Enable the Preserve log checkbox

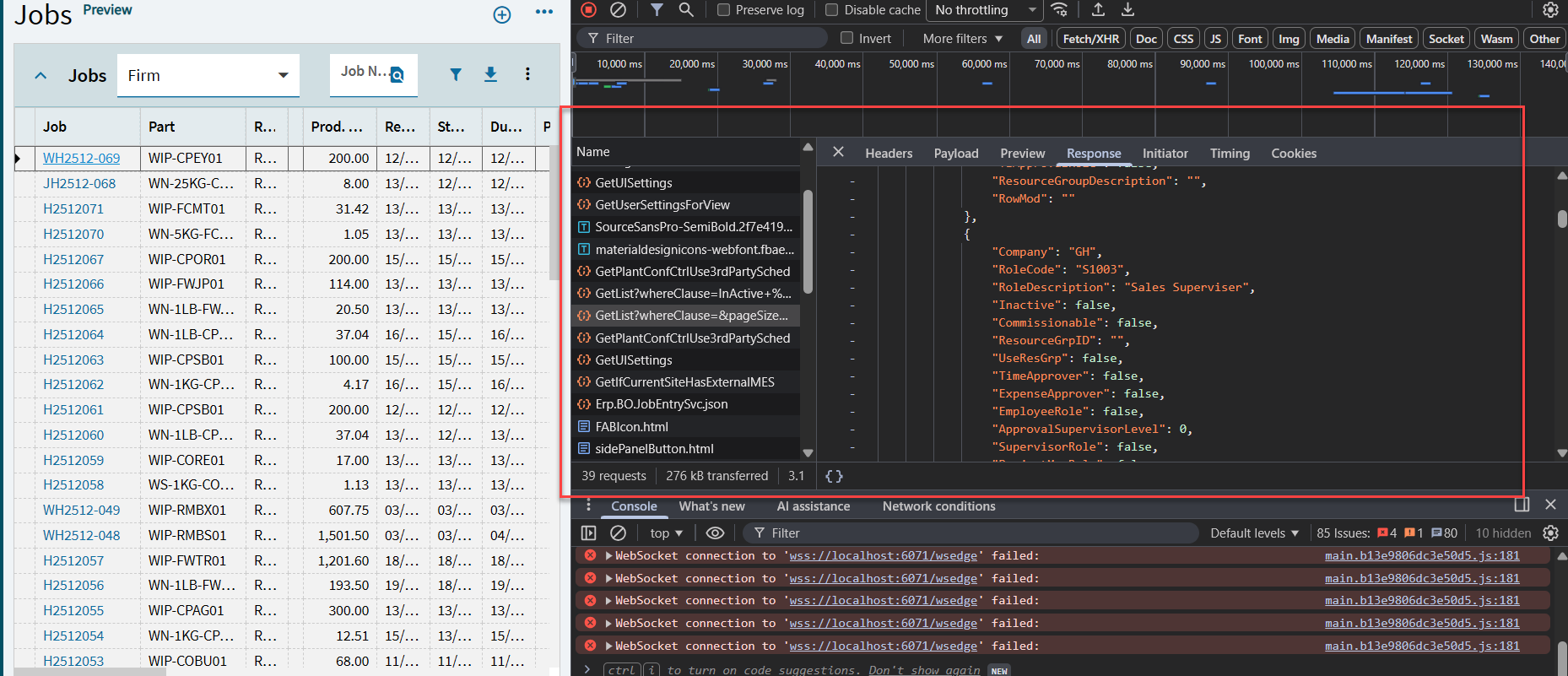pos(723,10)
